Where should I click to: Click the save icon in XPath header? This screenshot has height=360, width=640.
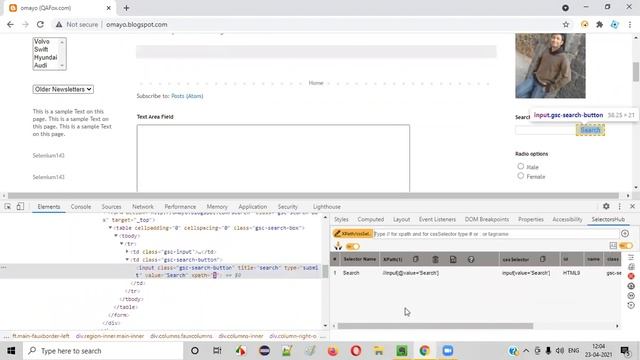tap(453, 259)
